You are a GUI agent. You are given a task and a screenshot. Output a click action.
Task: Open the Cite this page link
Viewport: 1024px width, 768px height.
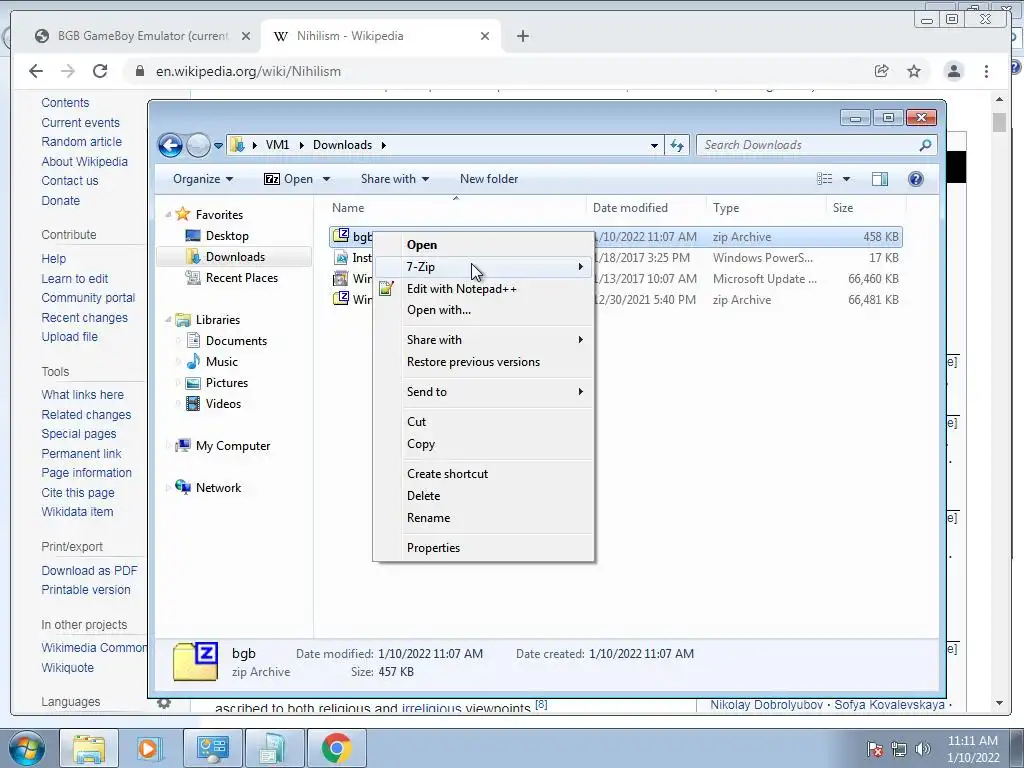(78, 492)
